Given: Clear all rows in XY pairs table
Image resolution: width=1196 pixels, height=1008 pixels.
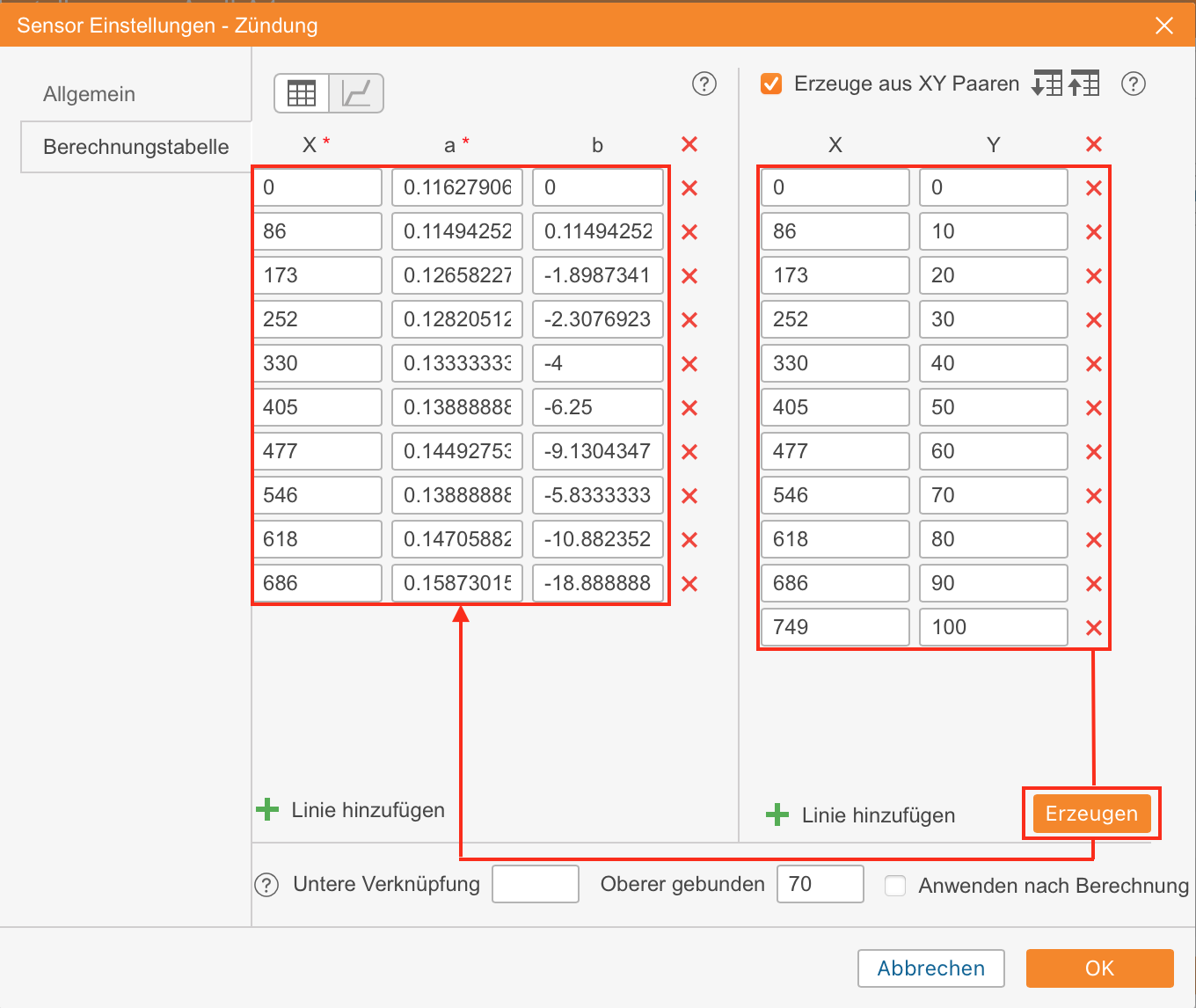Looking at the screenshot, I should (1093, 144).
